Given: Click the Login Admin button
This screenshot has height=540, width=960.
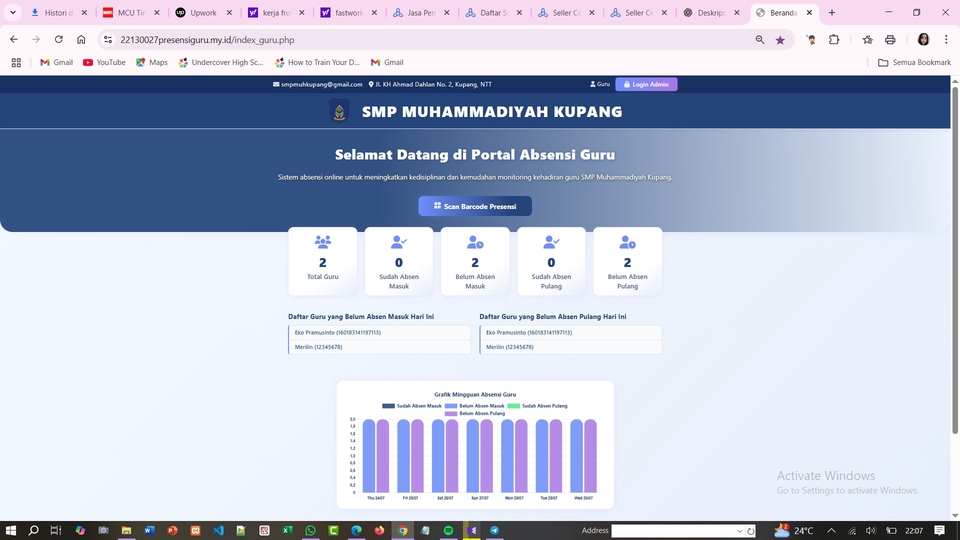Looking at the screenshot, I should [x=646, y=84].
